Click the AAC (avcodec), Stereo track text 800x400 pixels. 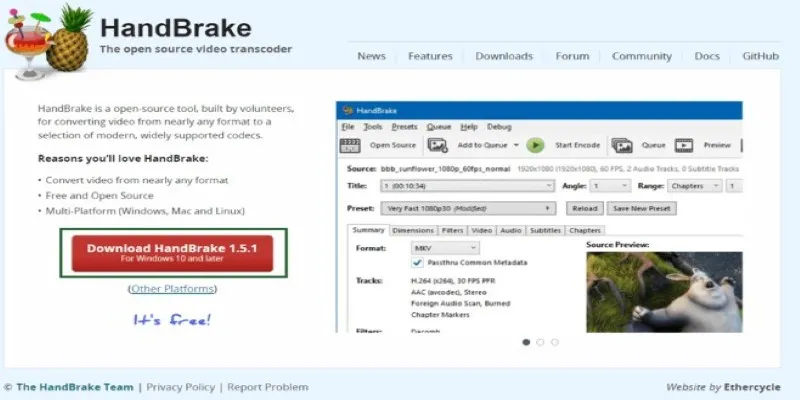tap(448, 292)
